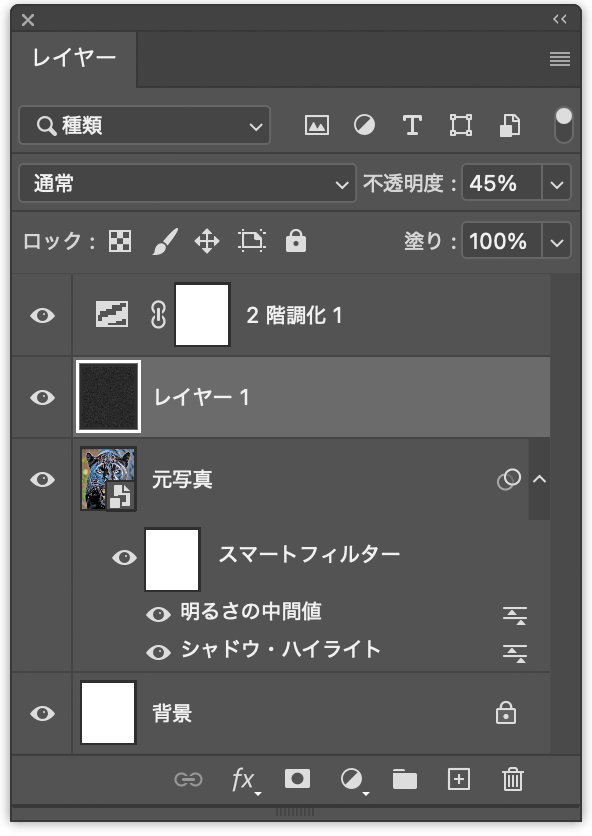Filter for smart objects icon
The width and height of the screenshot is (592, 836).
point(509,126)
